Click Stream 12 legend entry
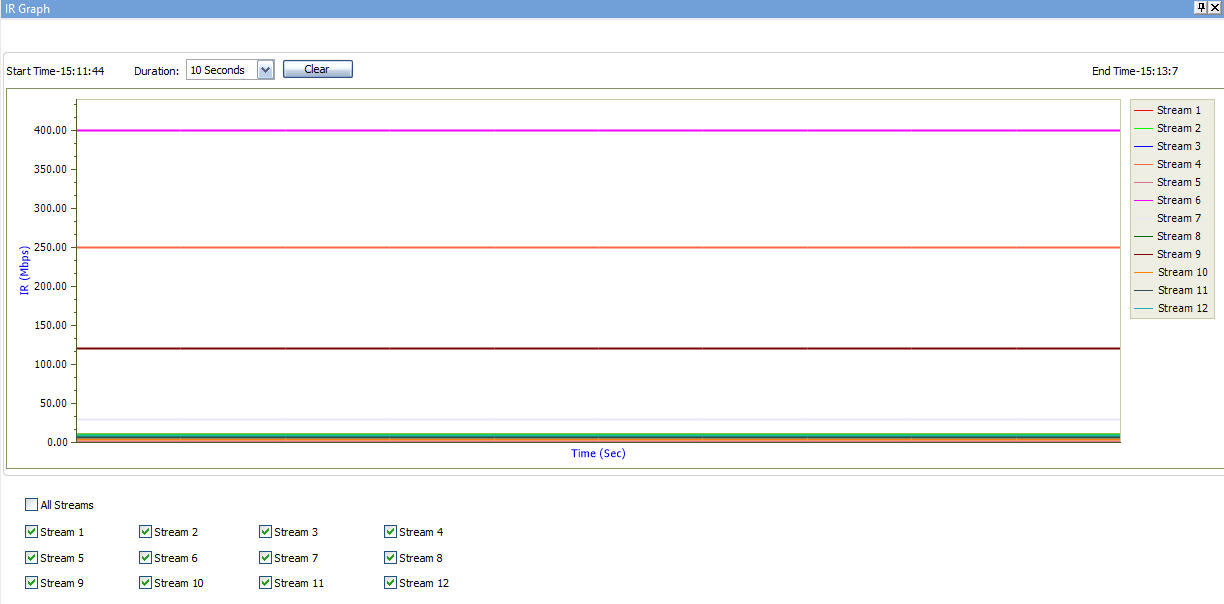This screenshot has width=1224, height=604. (1172, 308)
